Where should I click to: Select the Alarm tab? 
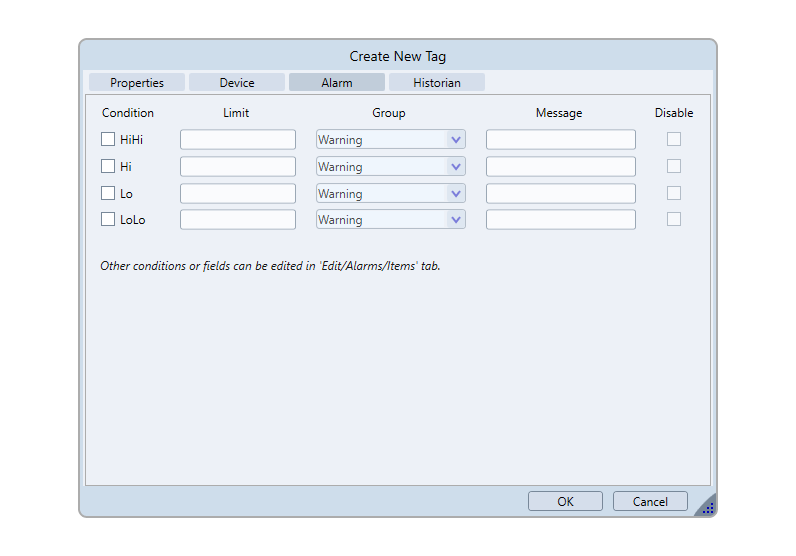point(337,83)
